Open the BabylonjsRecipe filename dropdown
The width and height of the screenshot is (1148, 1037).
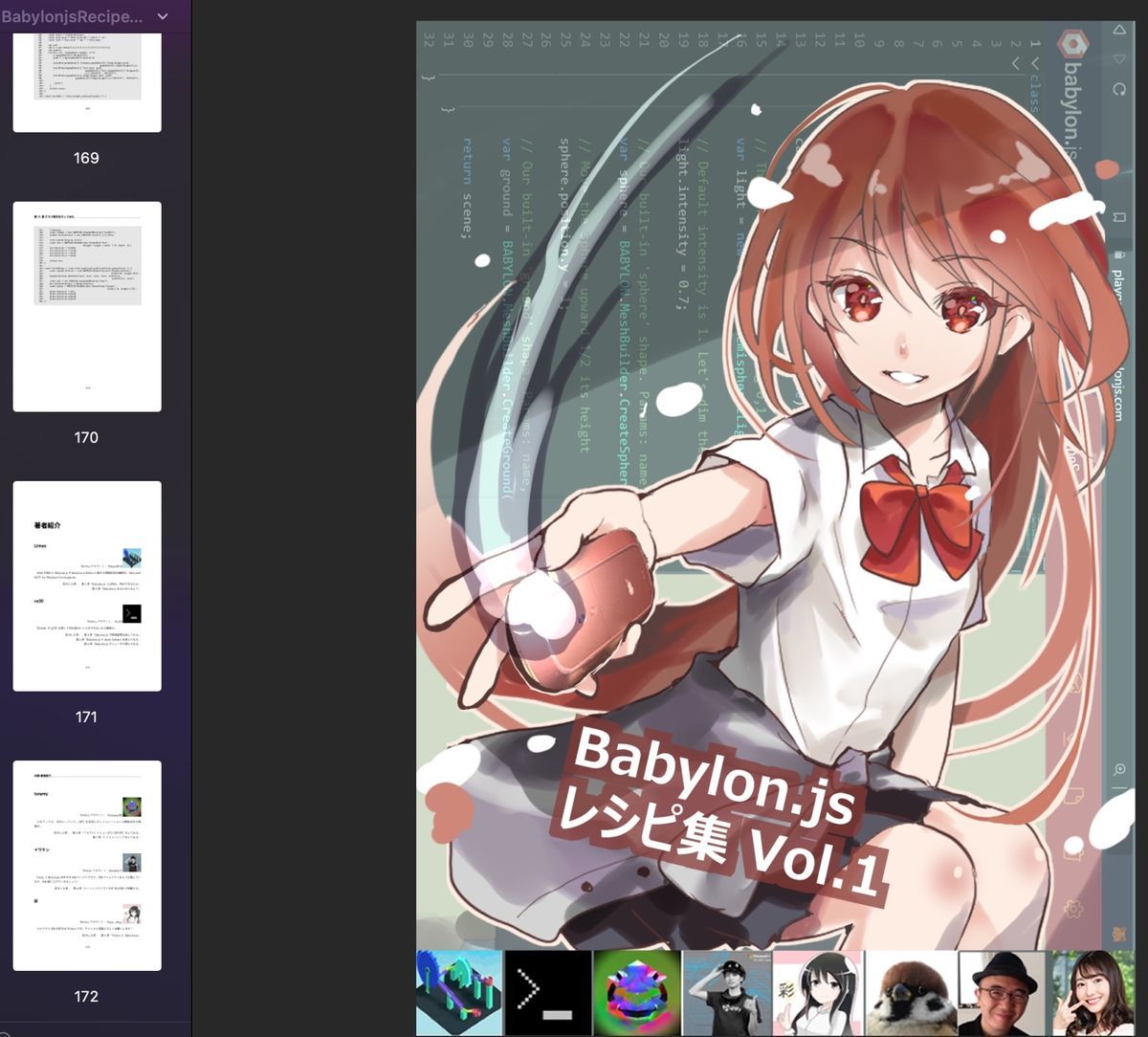[x=161, y=16]
